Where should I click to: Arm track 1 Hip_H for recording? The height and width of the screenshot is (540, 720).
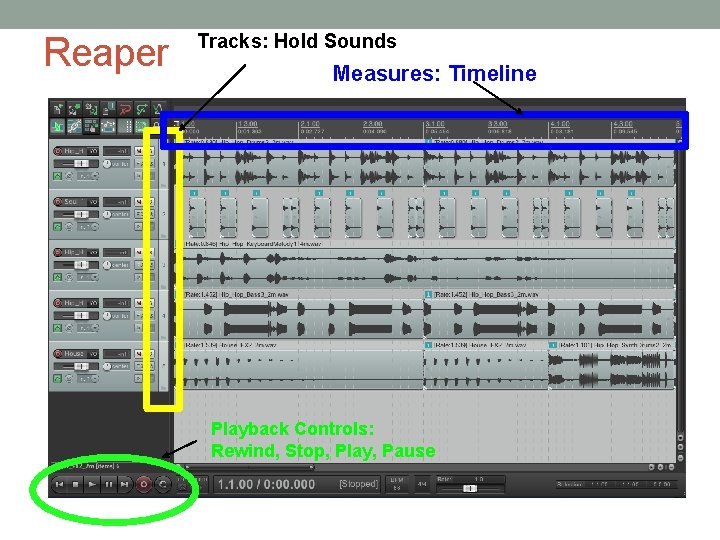coord(58,151)
